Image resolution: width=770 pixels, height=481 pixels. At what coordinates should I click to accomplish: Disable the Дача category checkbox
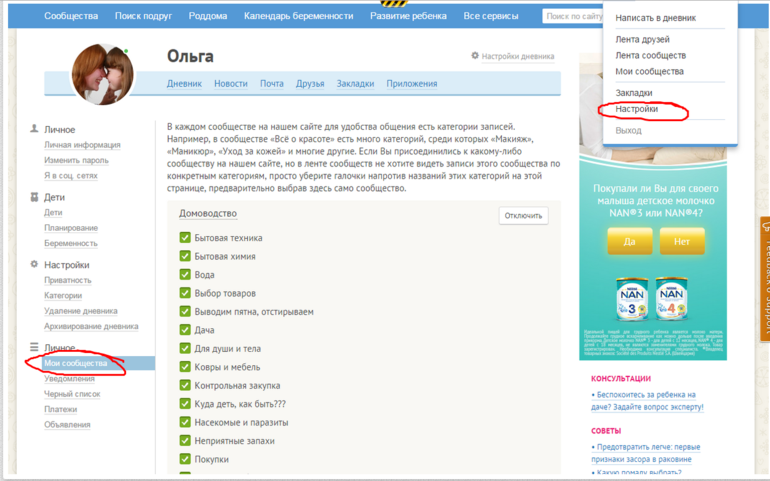click(x=185, y=330)
